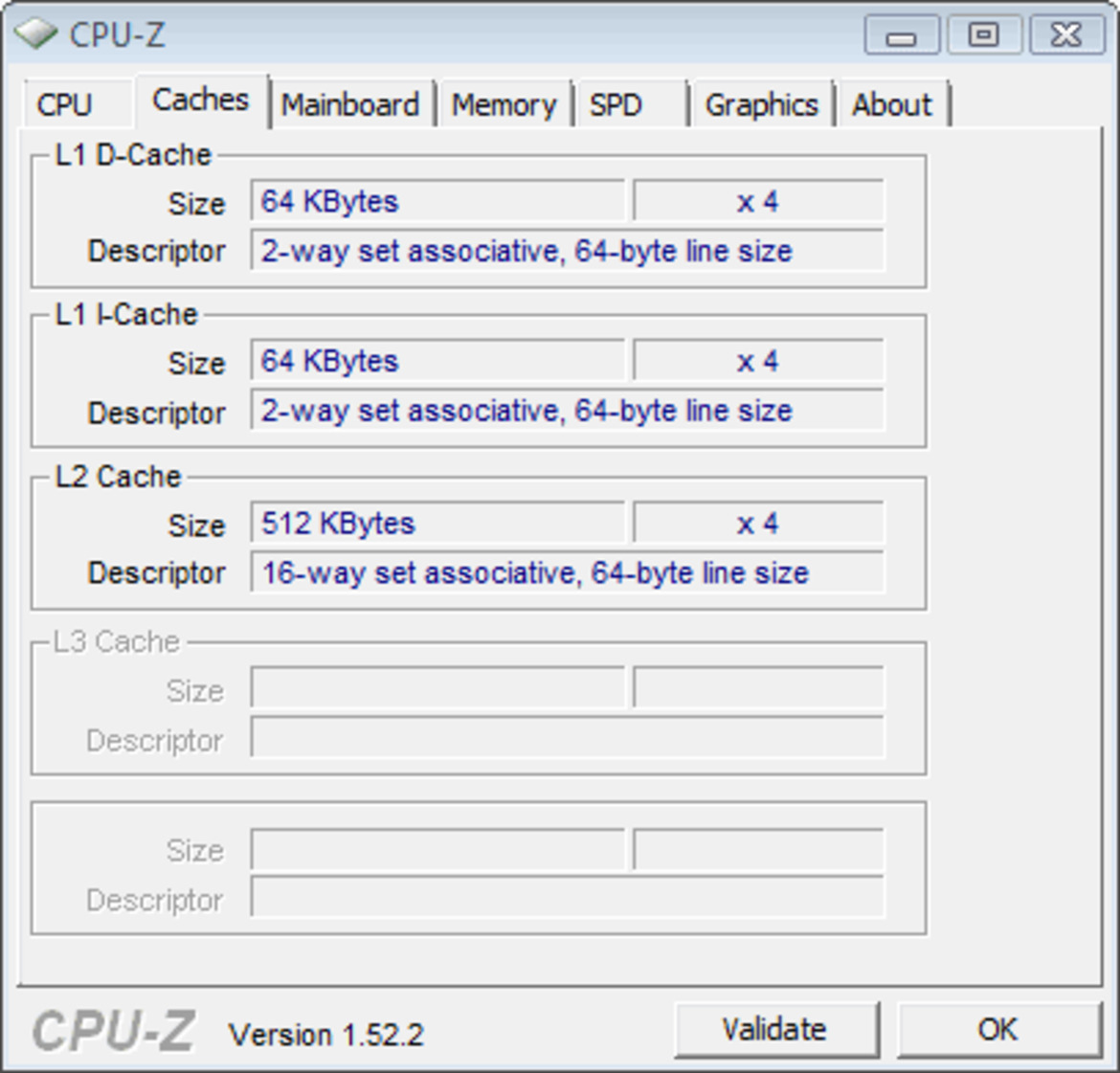Image resolution: width=1120 pixels, height=1073 pixels.
Task: Click the L1 I-Cache descriptor field
Action: [567, 410]
